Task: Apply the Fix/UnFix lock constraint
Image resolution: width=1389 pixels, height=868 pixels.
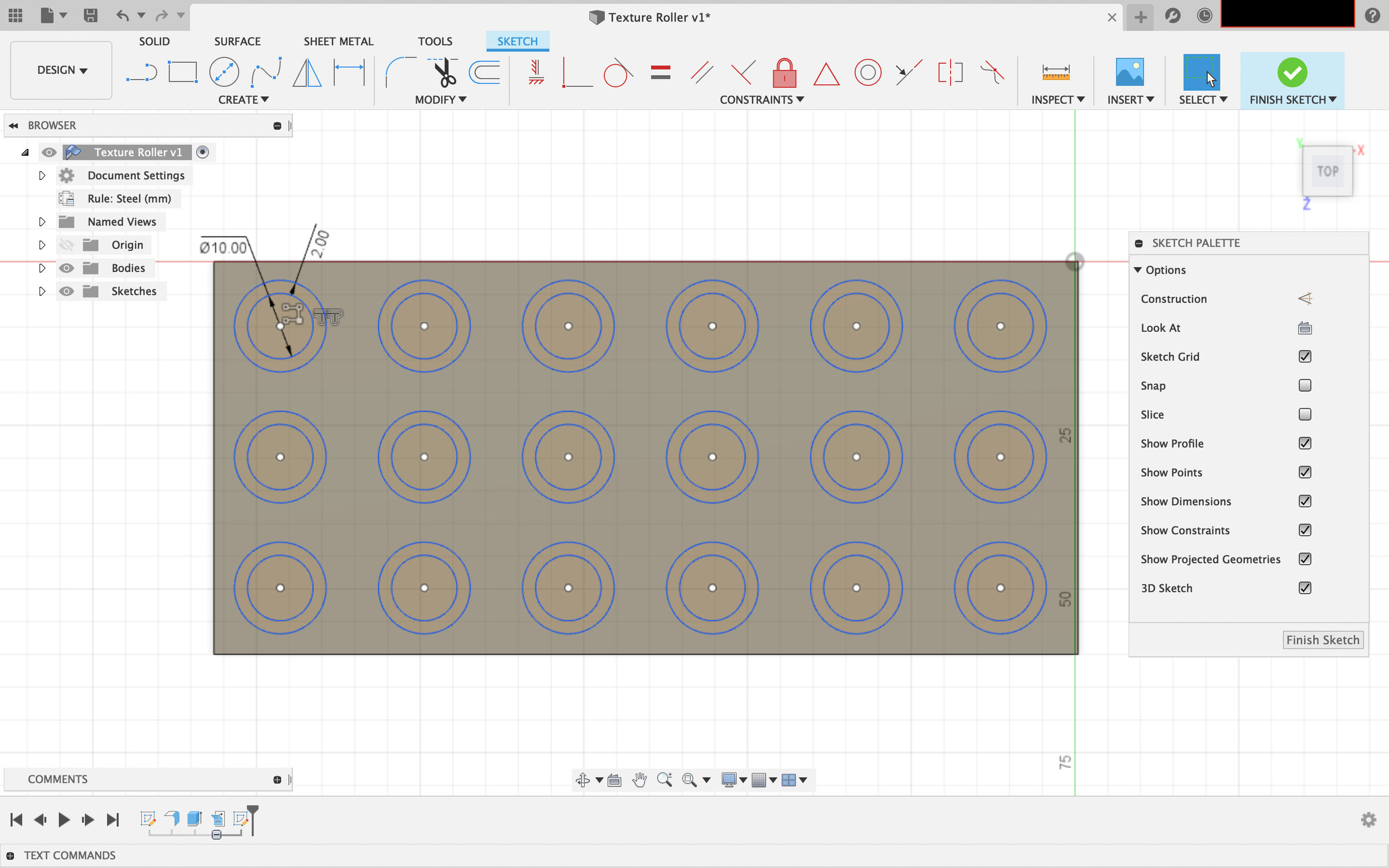Action: coord(784,72)
